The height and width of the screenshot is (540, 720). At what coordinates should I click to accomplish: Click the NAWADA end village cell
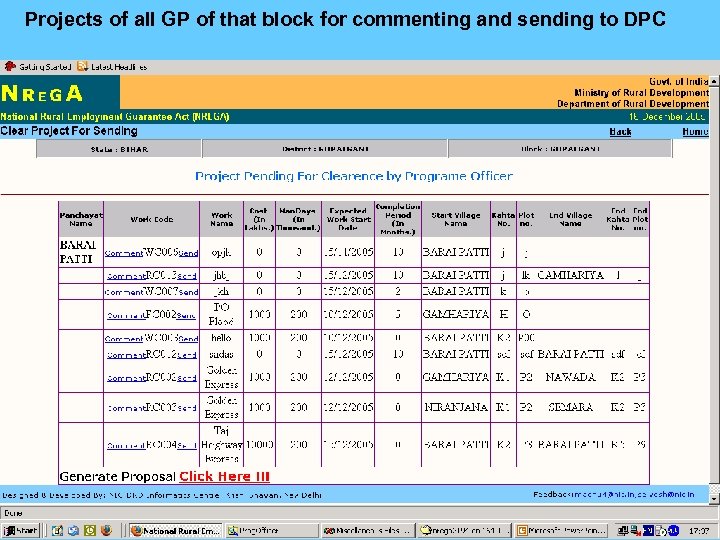click(x=570, y=377)
